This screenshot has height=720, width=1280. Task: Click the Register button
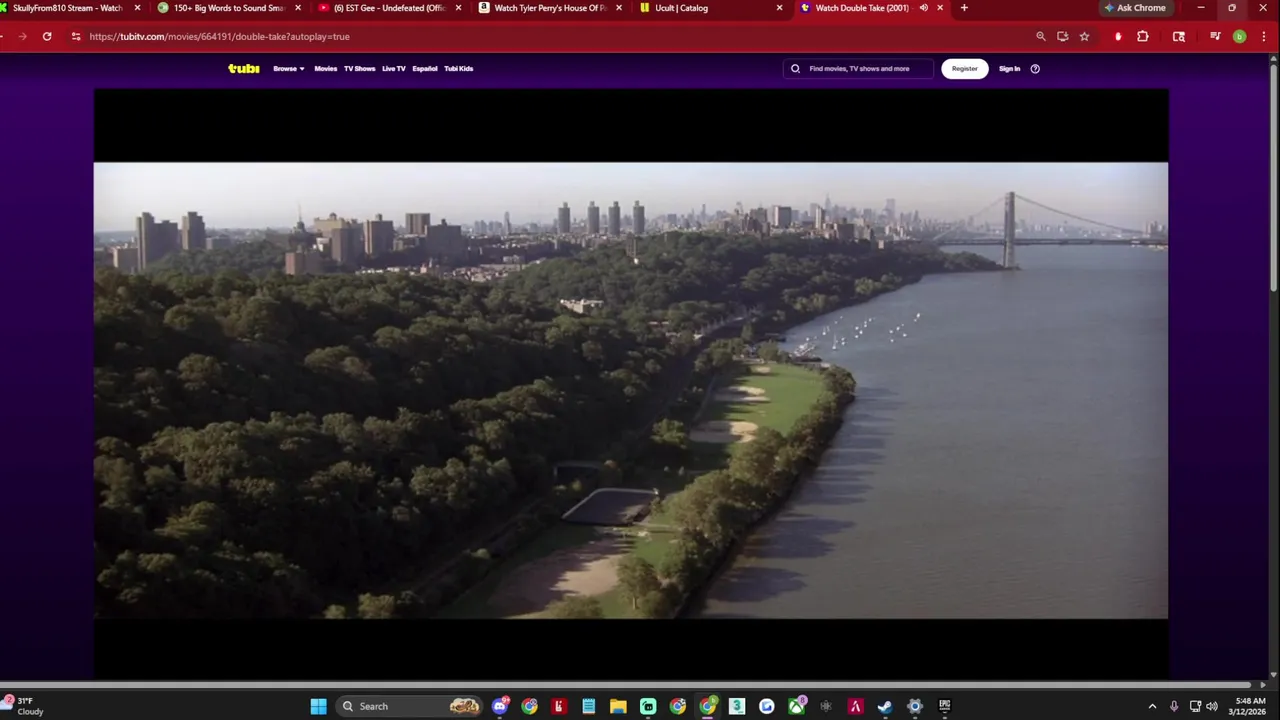[964, 69]
